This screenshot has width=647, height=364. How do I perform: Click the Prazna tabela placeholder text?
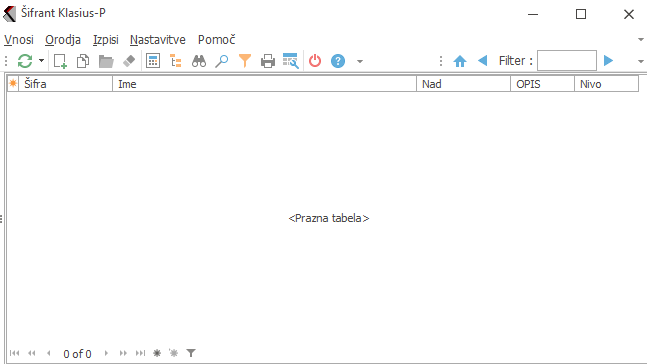pos(329,218)
